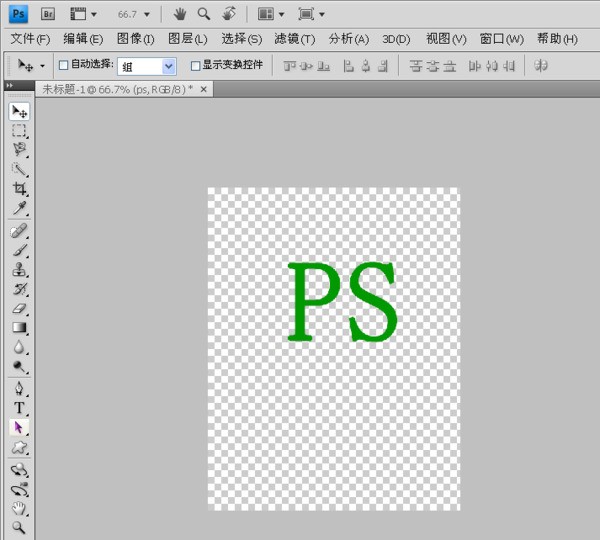Click the Photoshop logo icon
The width and height of the screenshot is (600, 540).
18,14
